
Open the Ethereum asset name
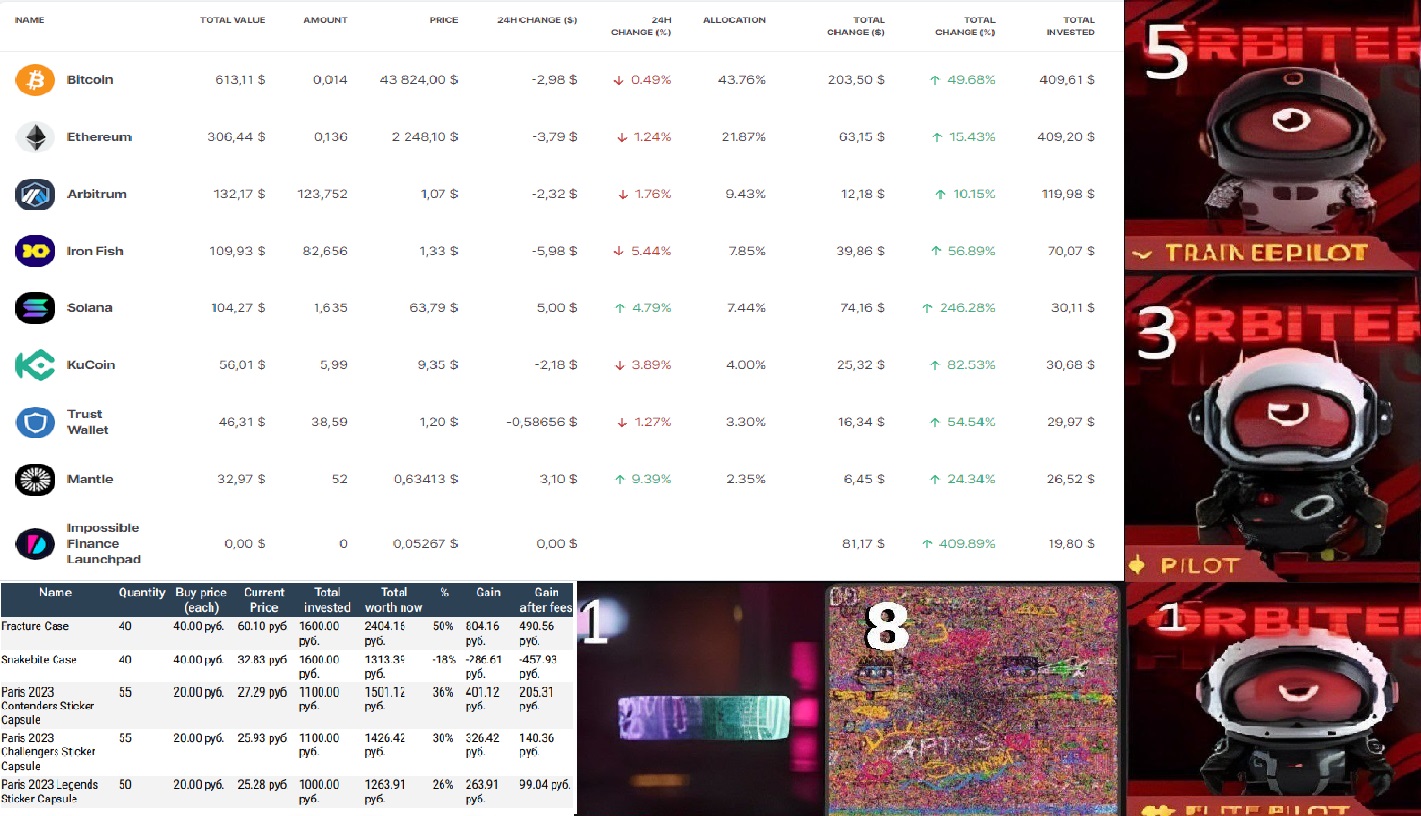pyautogui.click(x=99, y=137)
